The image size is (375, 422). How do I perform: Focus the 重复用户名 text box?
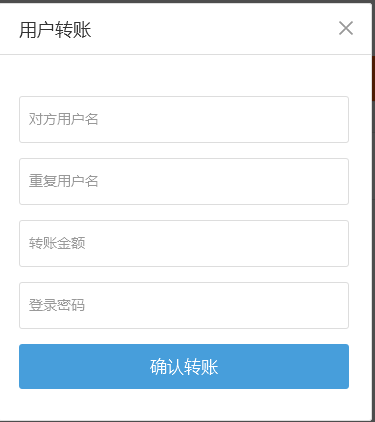(x=184, y=181)
